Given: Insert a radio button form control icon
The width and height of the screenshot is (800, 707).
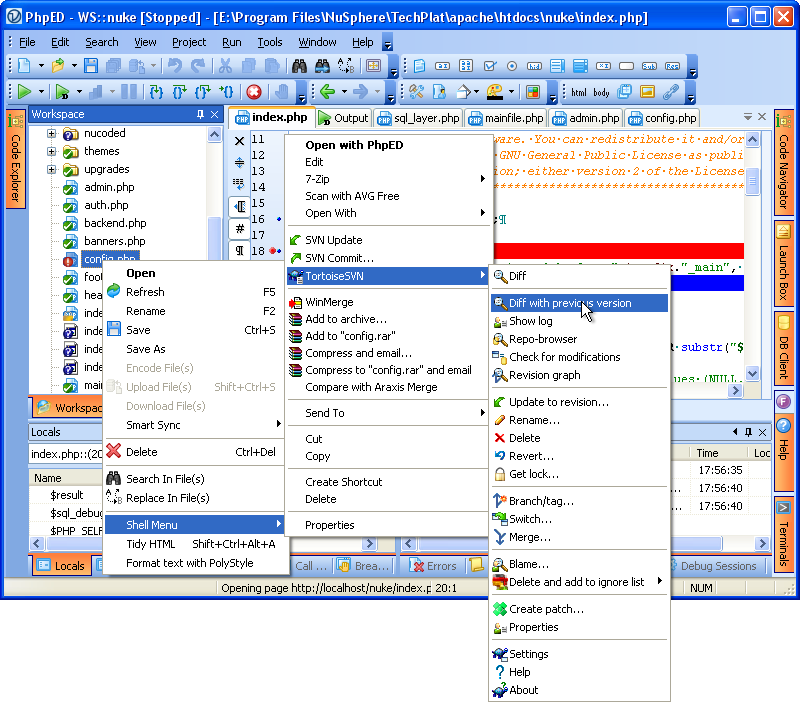Looking at the screenshot, I should tap(512, 66).
